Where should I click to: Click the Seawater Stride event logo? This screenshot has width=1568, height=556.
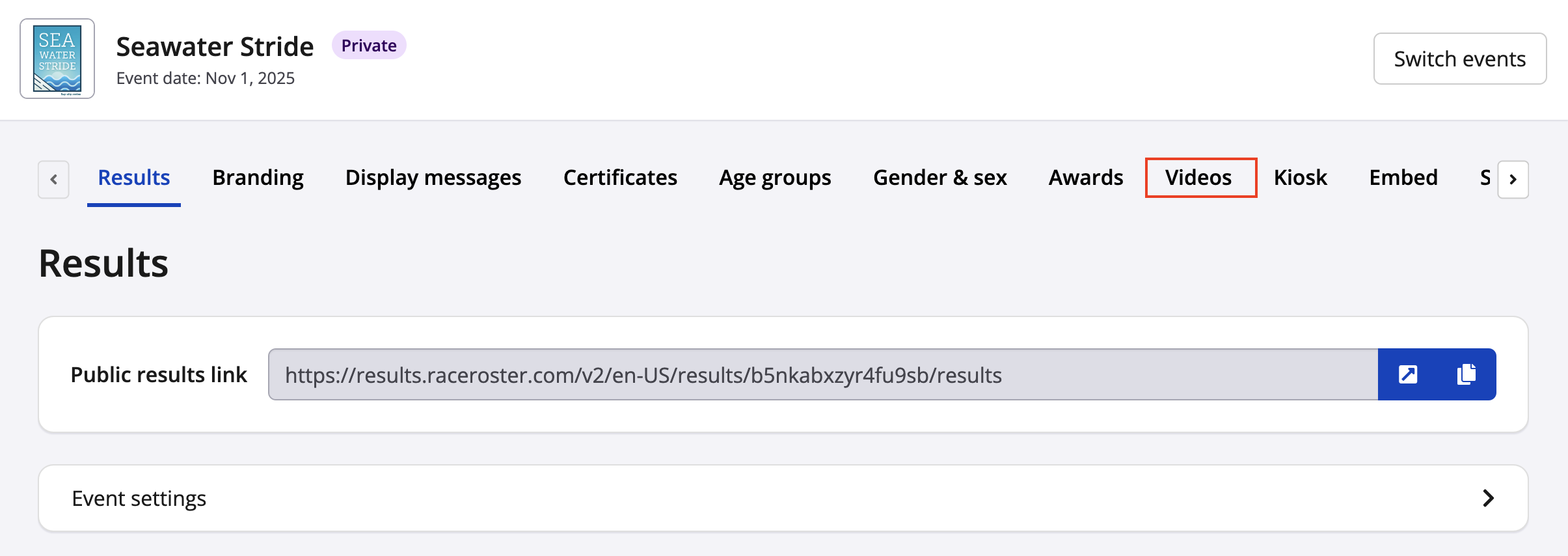57,59
